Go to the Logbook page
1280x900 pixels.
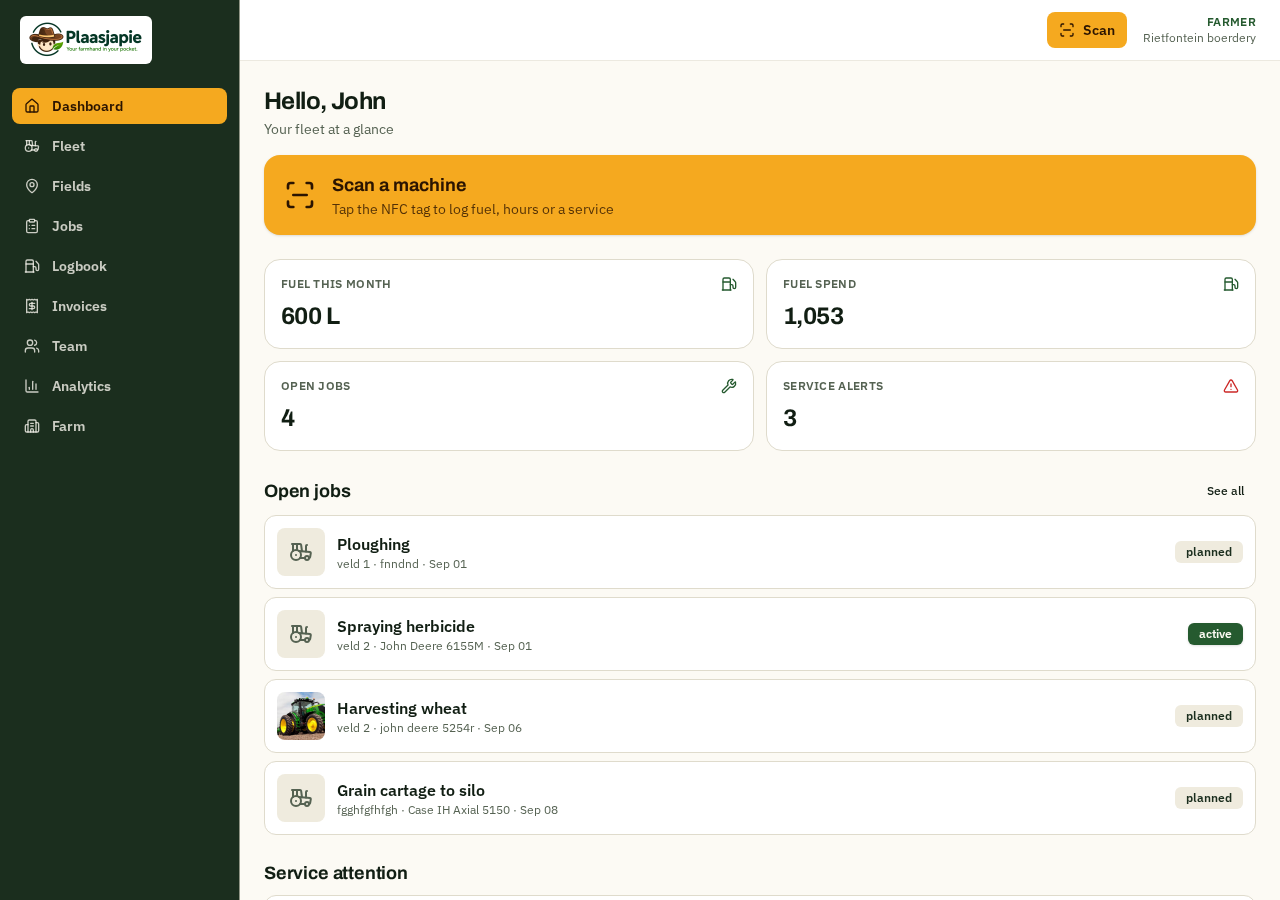point(119,266)
